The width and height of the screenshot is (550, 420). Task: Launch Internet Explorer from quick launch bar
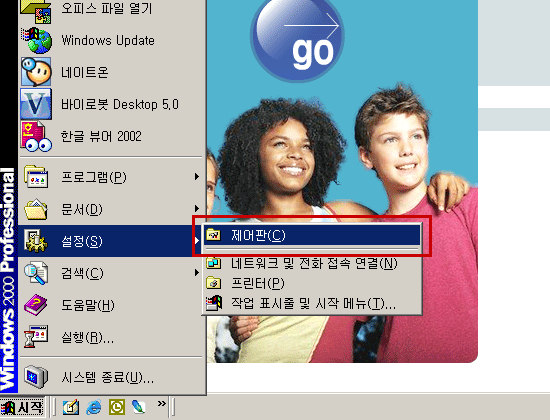pyautogui.click(x=93, y=407)
